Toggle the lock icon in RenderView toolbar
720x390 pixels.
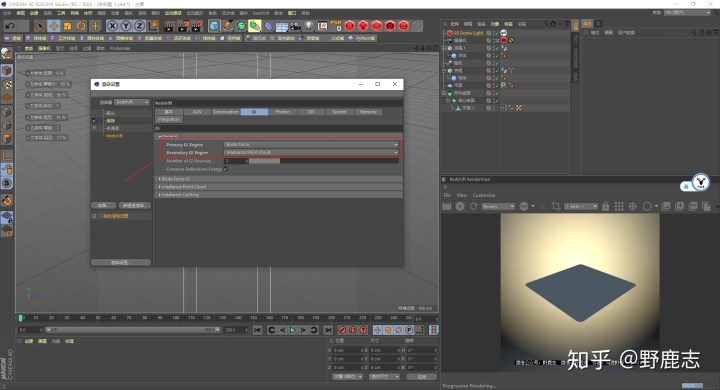coord(606,207)
